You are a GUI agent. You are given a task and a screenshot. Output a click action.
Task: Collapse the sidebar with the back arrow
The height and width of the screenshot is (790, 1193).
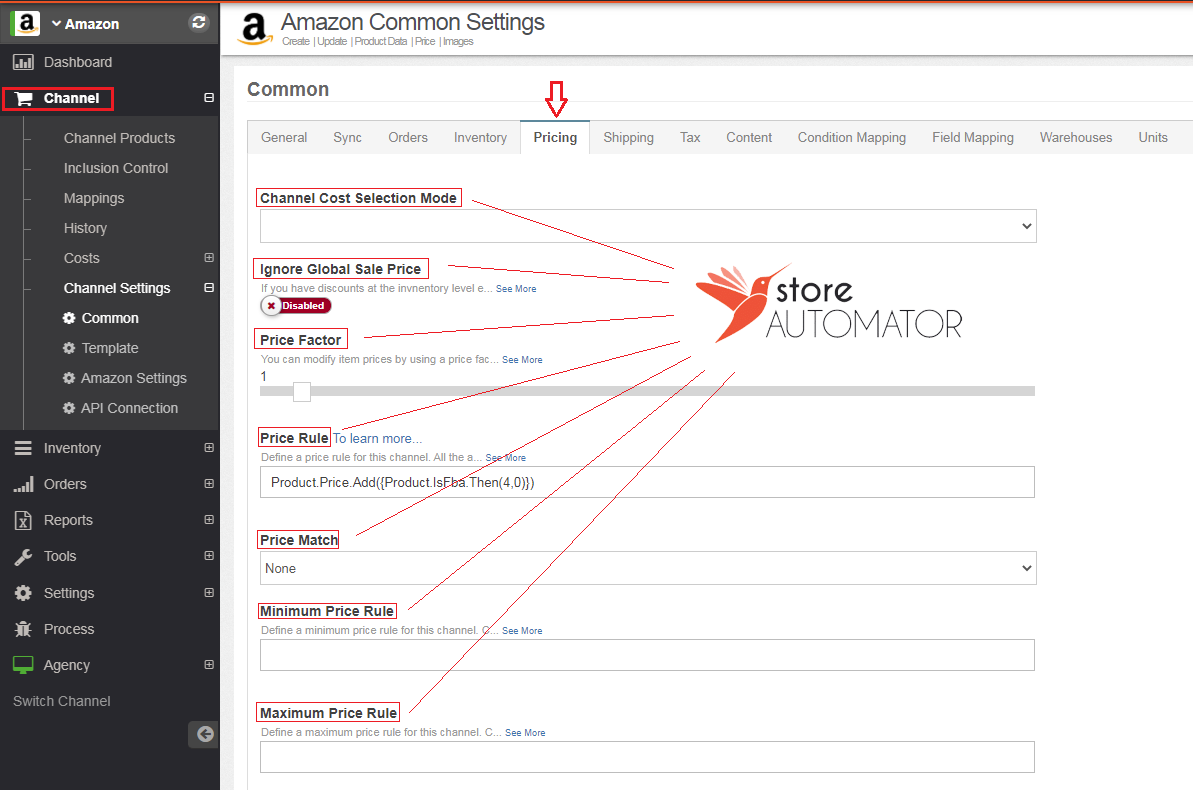point(205,734)
